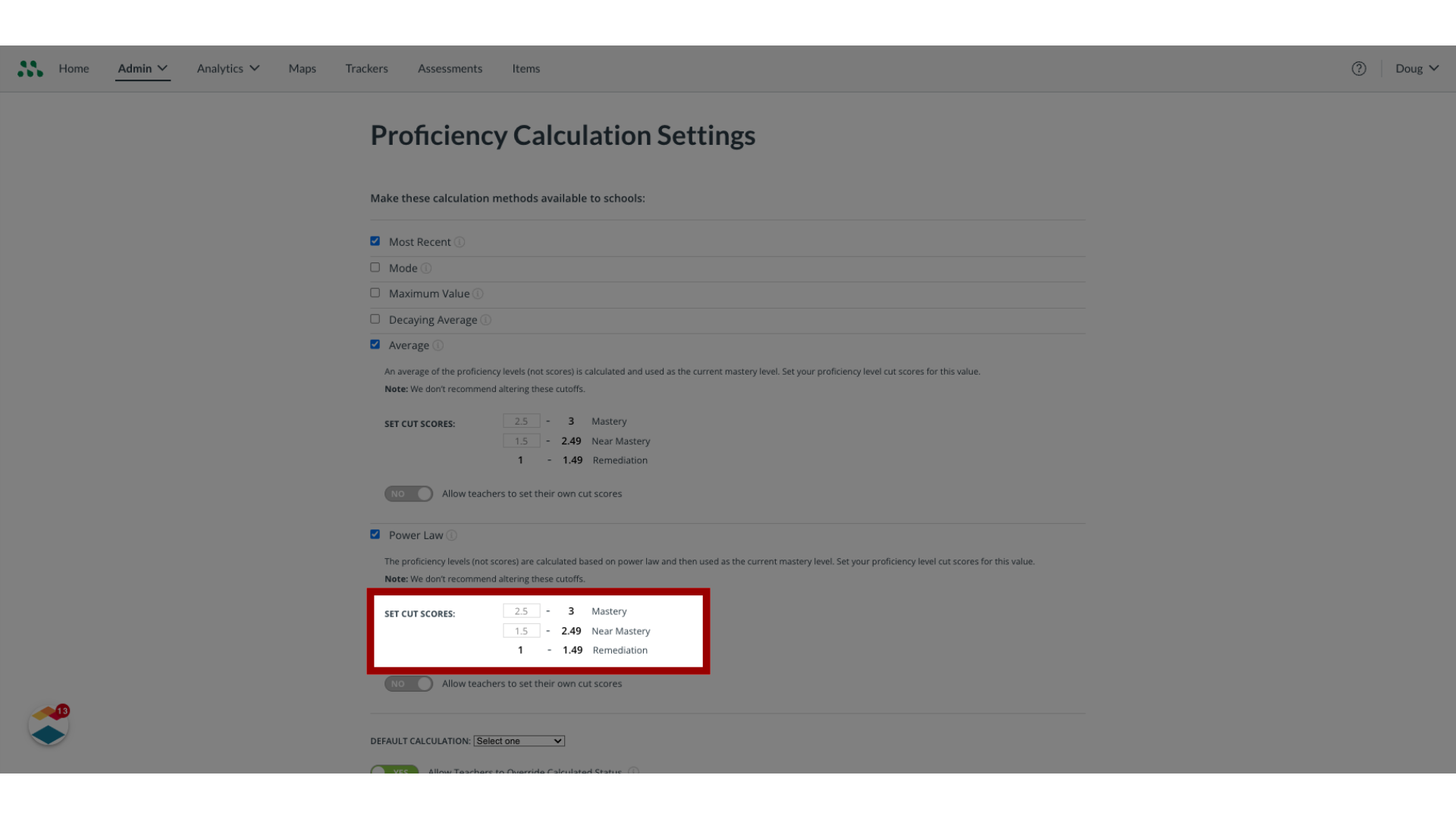Click the Power Law upper cut score field
This screenshot has height=819, width=1456.
pos(521,610)
